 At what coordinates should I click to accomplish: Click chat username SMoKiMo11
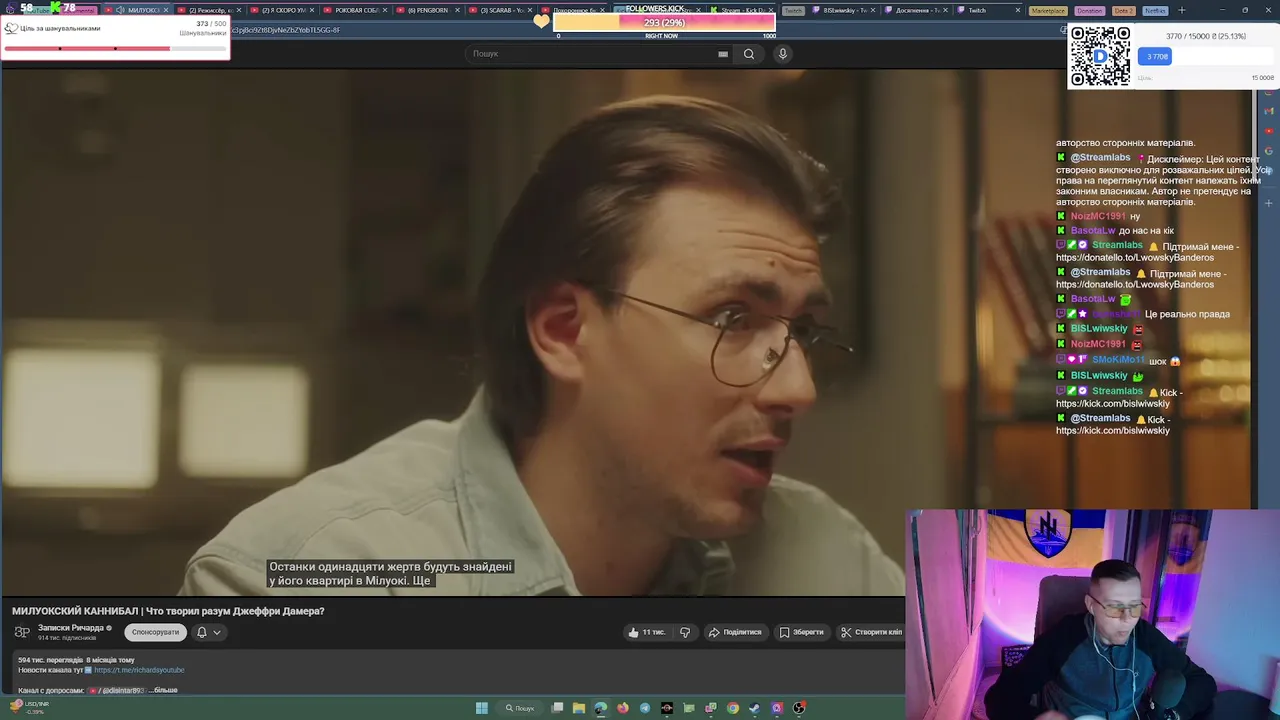[1118, 360]
